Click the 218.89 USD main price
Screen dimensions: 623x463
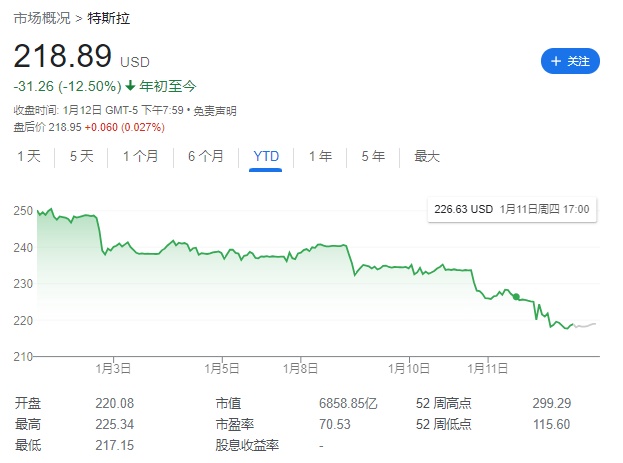(63, 58)
